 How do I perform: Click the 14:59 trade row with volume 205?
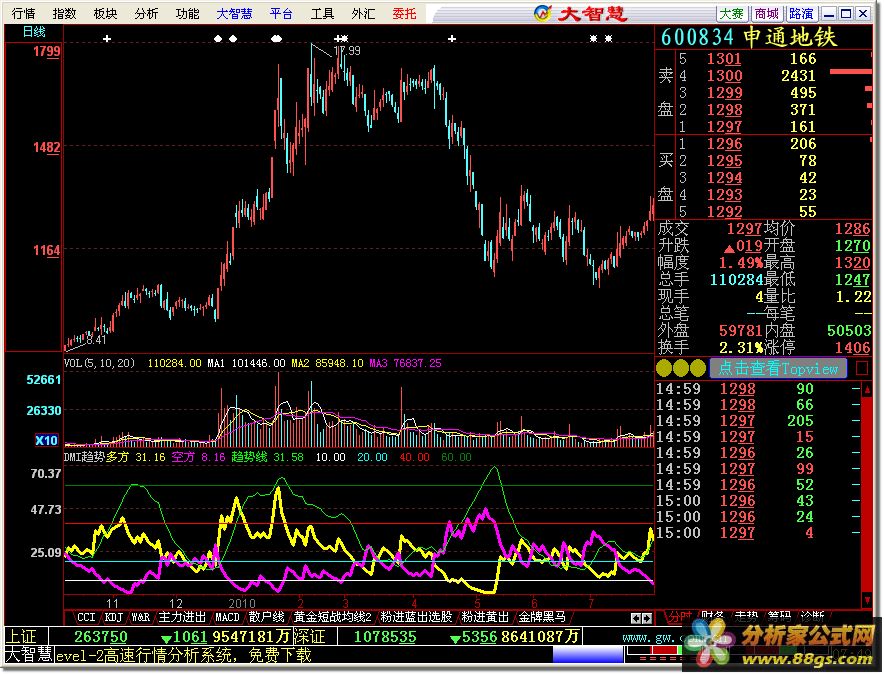[758, 421]
